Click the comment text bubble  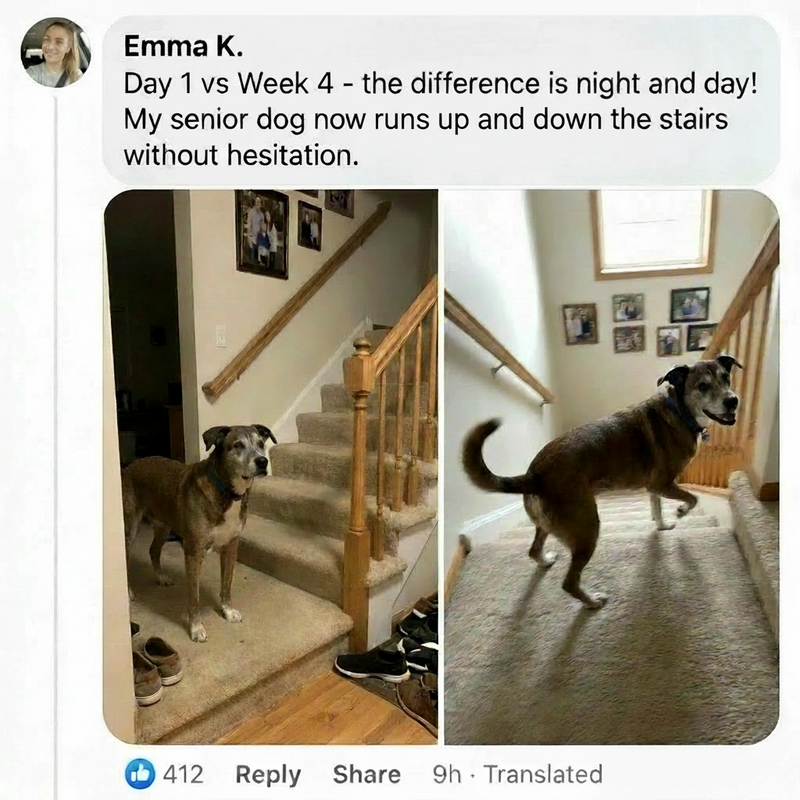[x=441, y=100]
